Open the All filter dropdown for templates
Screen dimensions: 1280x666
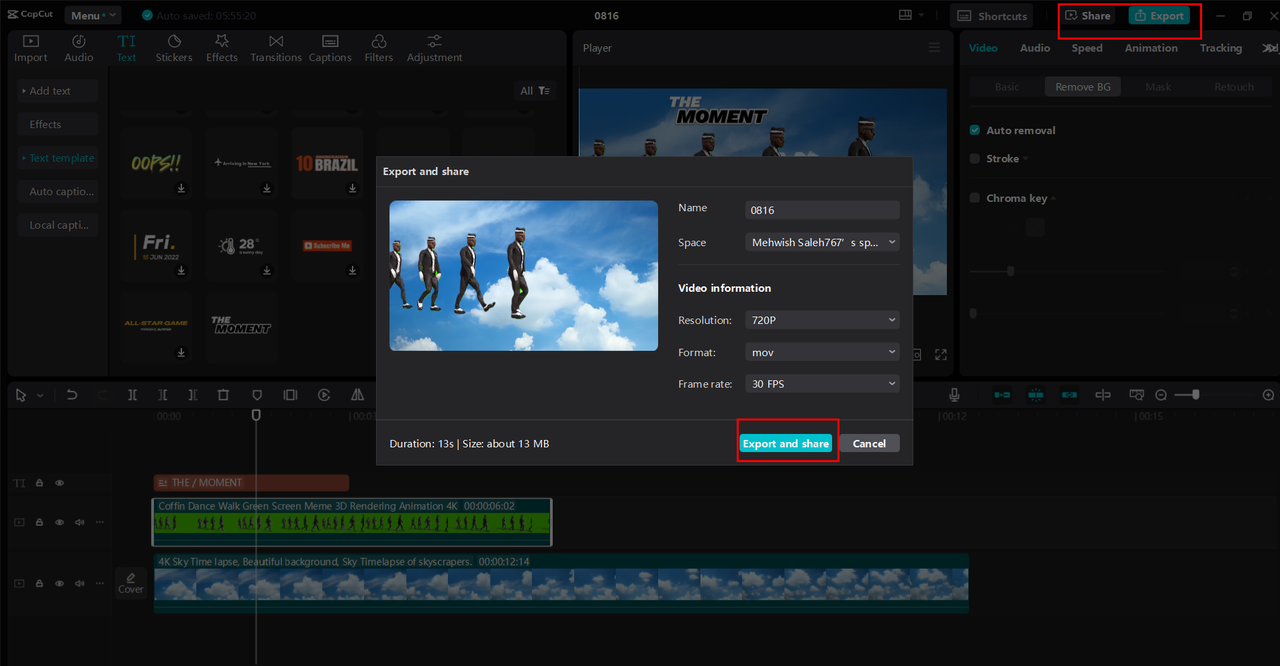click(535, 91)
